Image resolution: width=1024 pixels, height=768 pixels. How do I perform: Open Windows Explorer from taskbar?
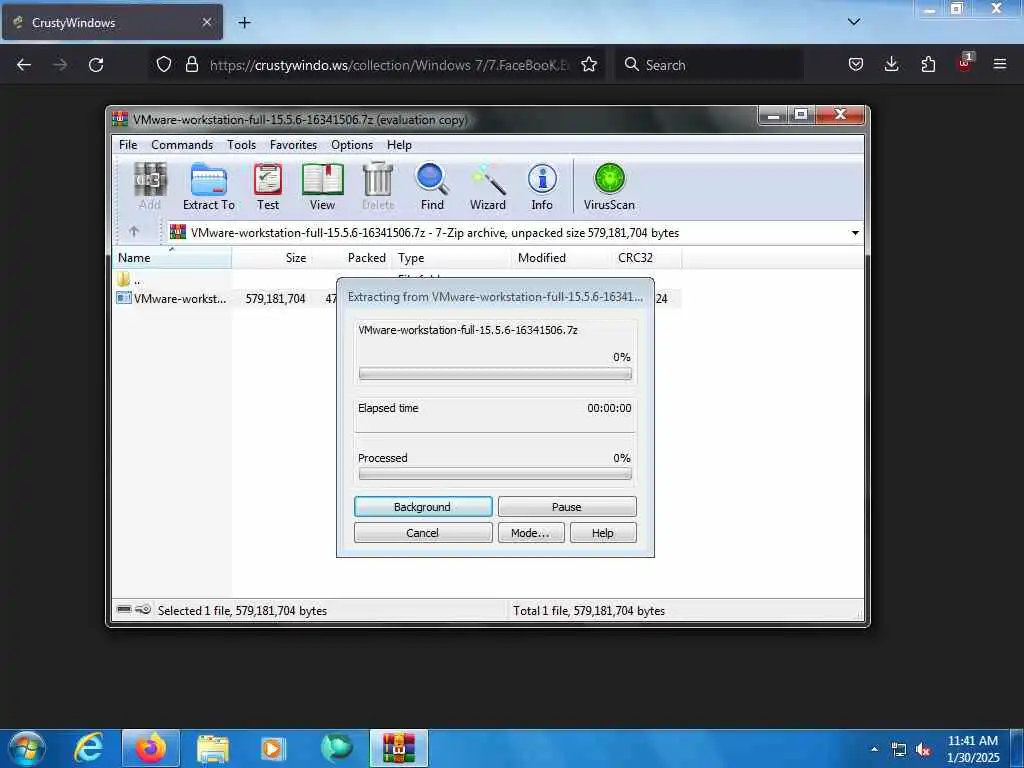tap(213, 748)
